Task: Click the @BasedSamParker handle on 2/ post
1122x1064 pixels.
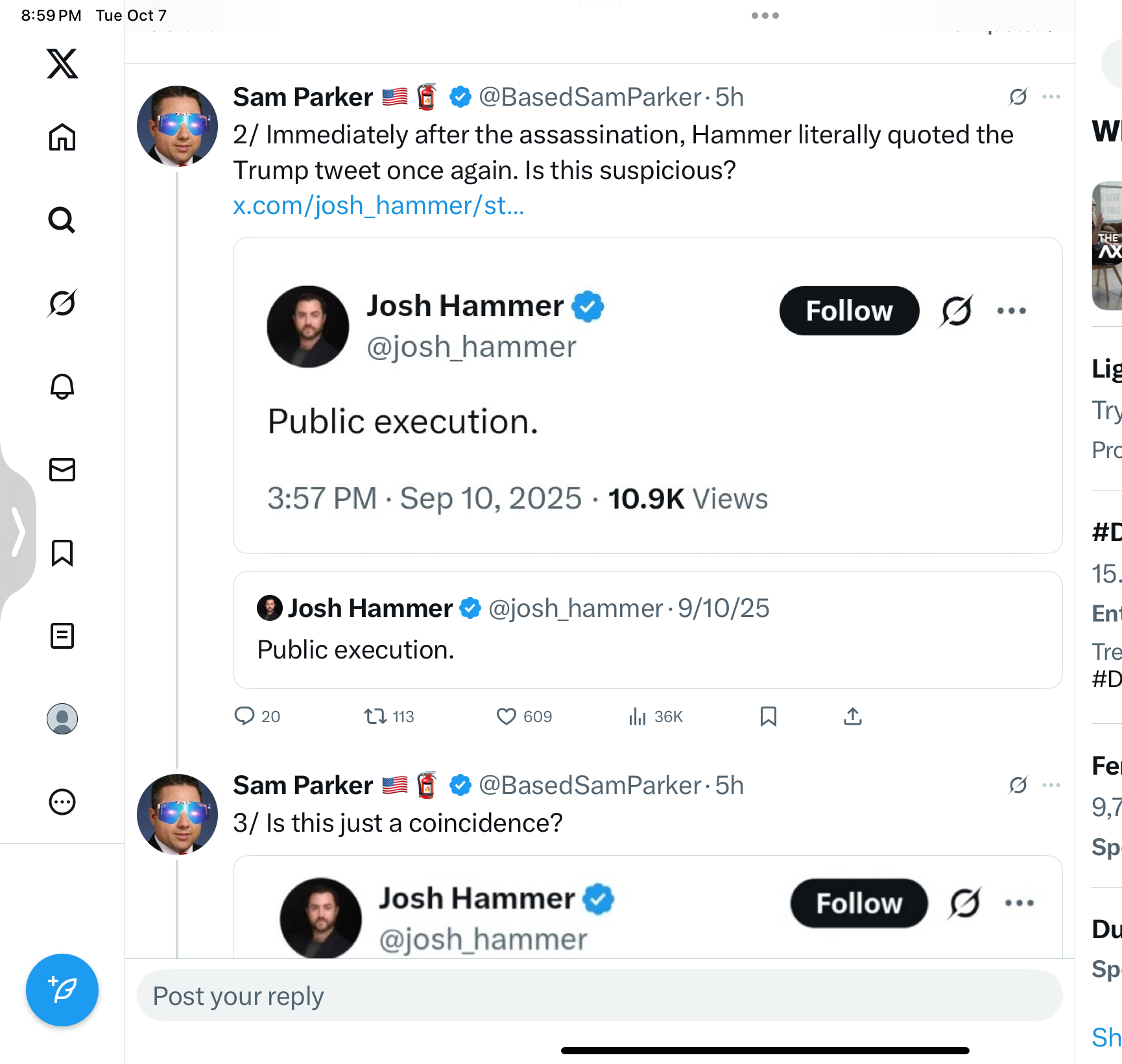Action: point(590,97)
